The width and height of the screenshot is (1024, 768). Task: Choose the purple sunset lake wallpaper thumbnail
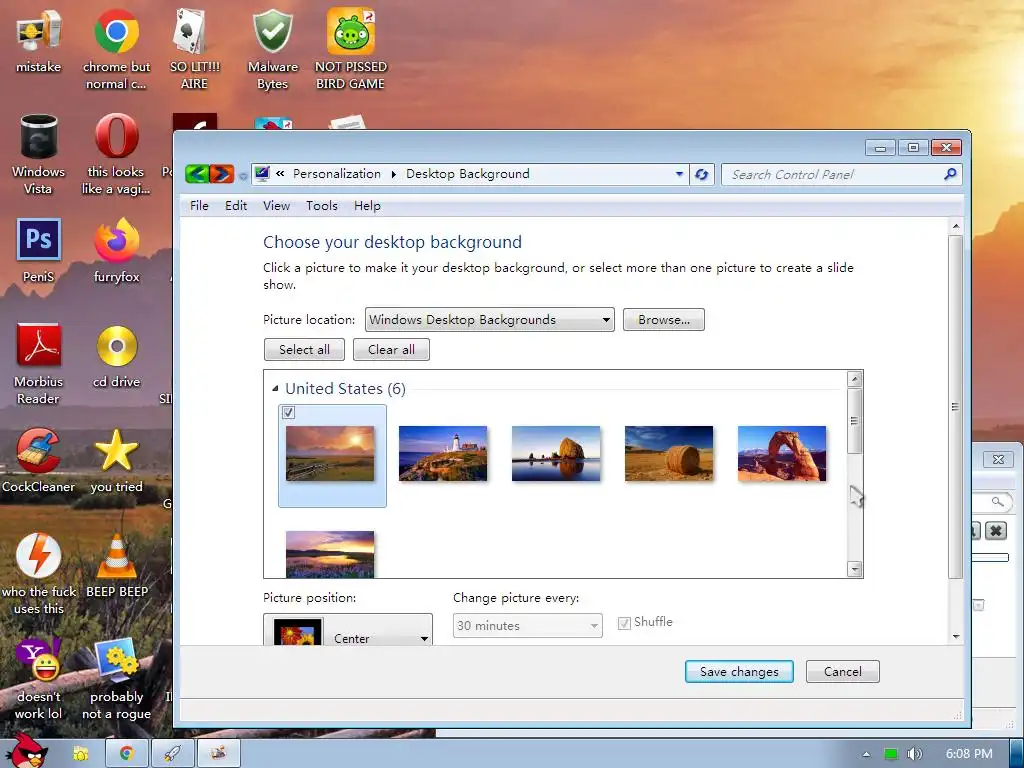(330, 554)
